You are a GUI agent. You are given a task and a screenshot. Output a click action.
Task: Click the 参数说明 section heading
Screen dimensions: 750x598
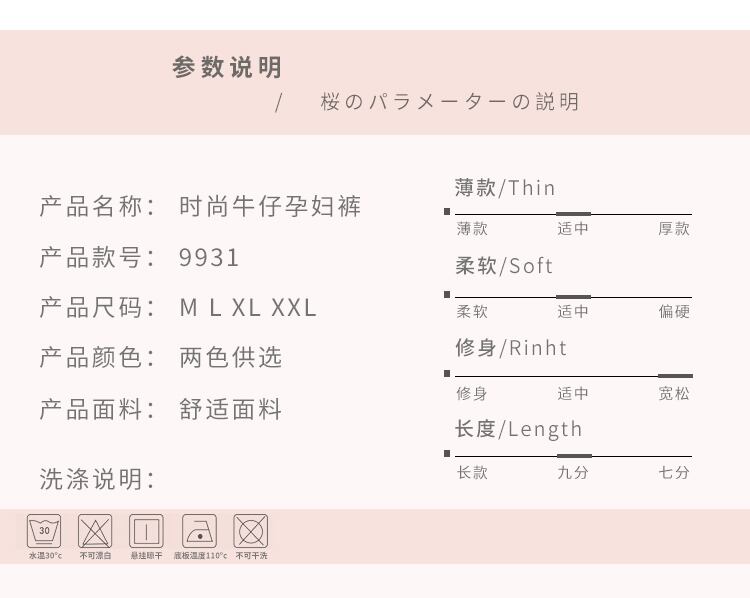[x=227, y=67]
